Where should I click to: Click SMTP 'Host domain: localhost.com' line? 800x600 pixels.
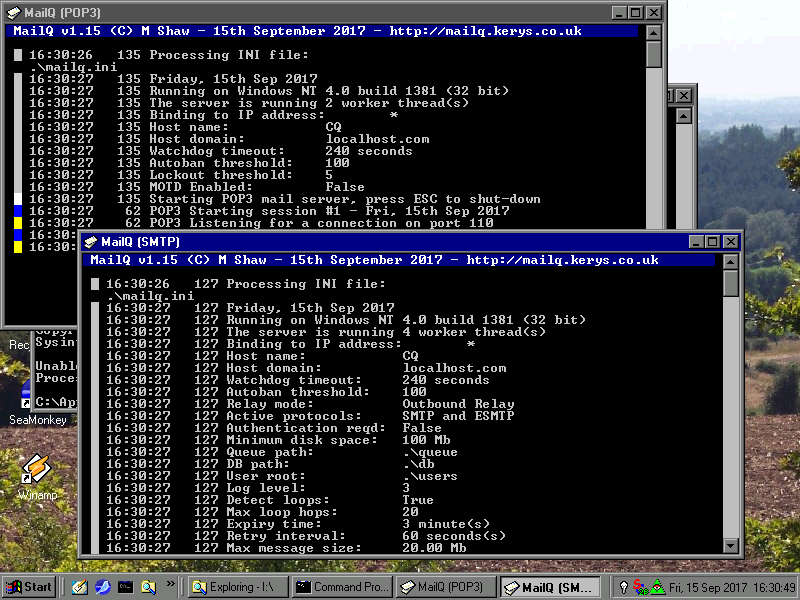coord(306,368)
